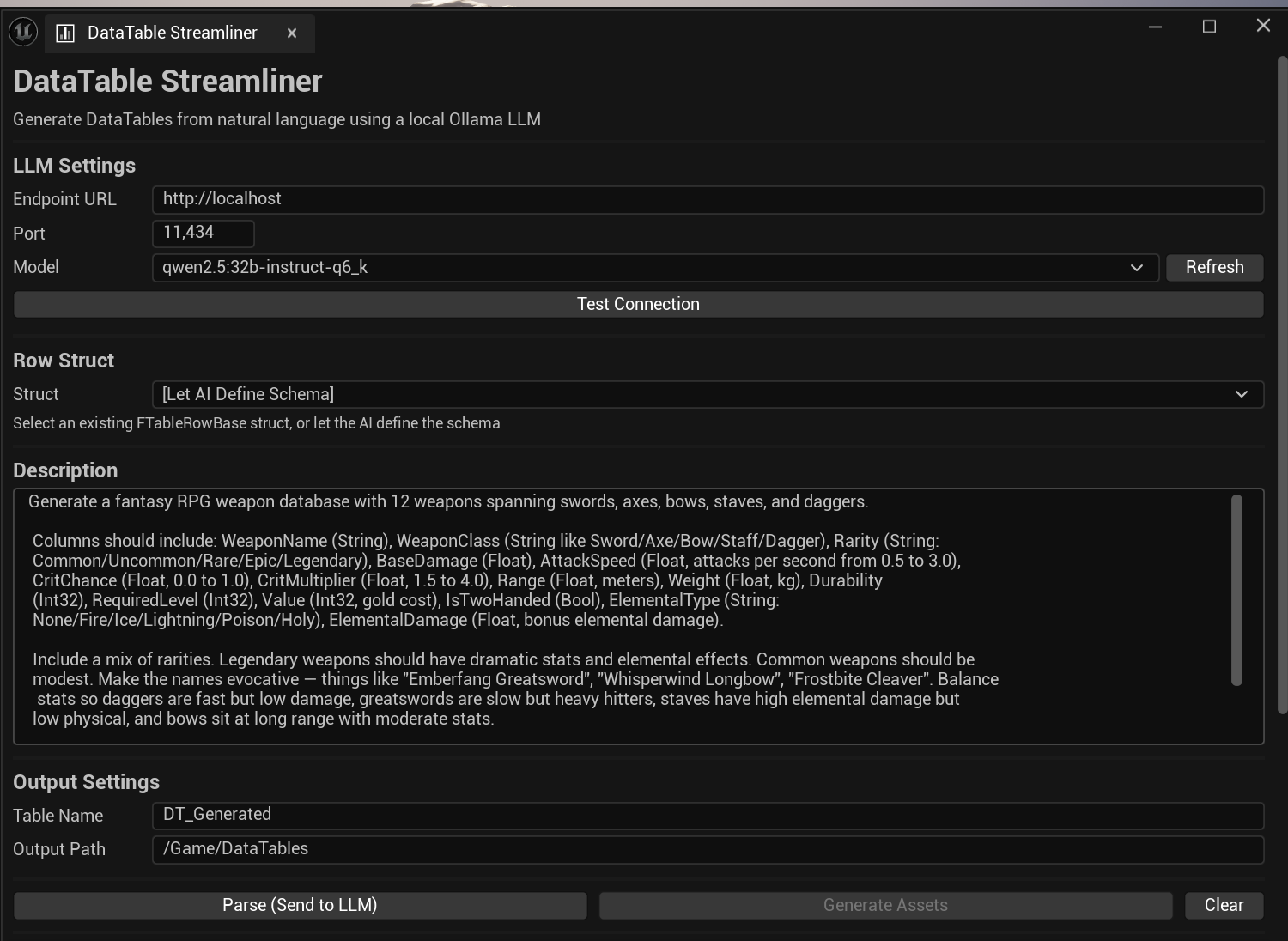
Task: Clear the form with the Clear button
Action: pyautogui.click(x=1224, y=905)
